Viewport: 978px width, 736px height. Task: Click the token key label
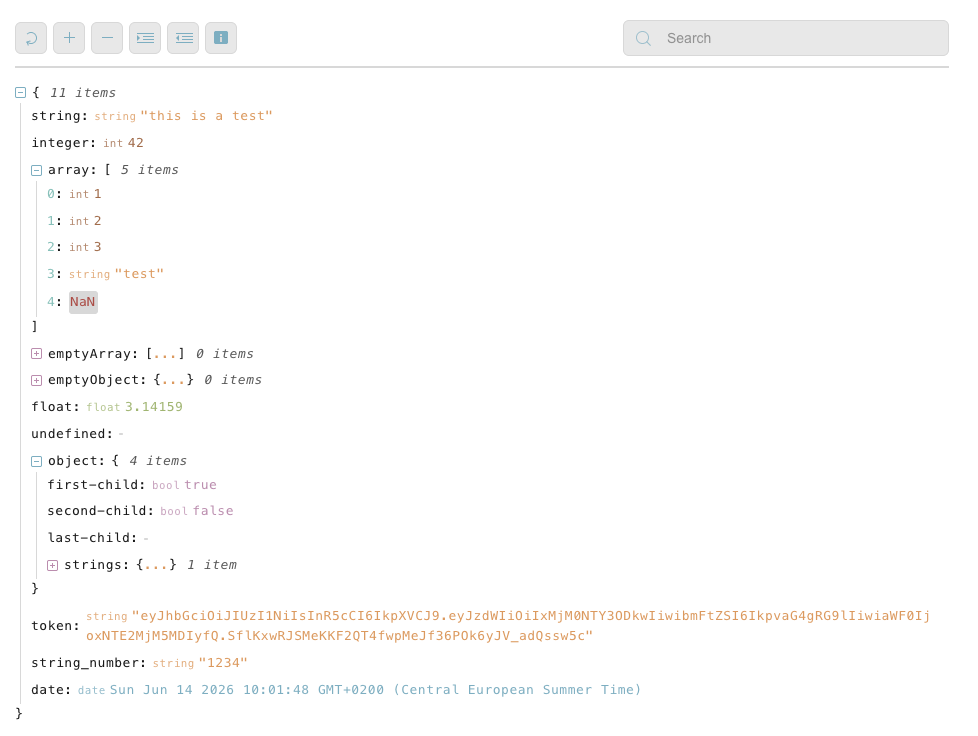point(56,626)
